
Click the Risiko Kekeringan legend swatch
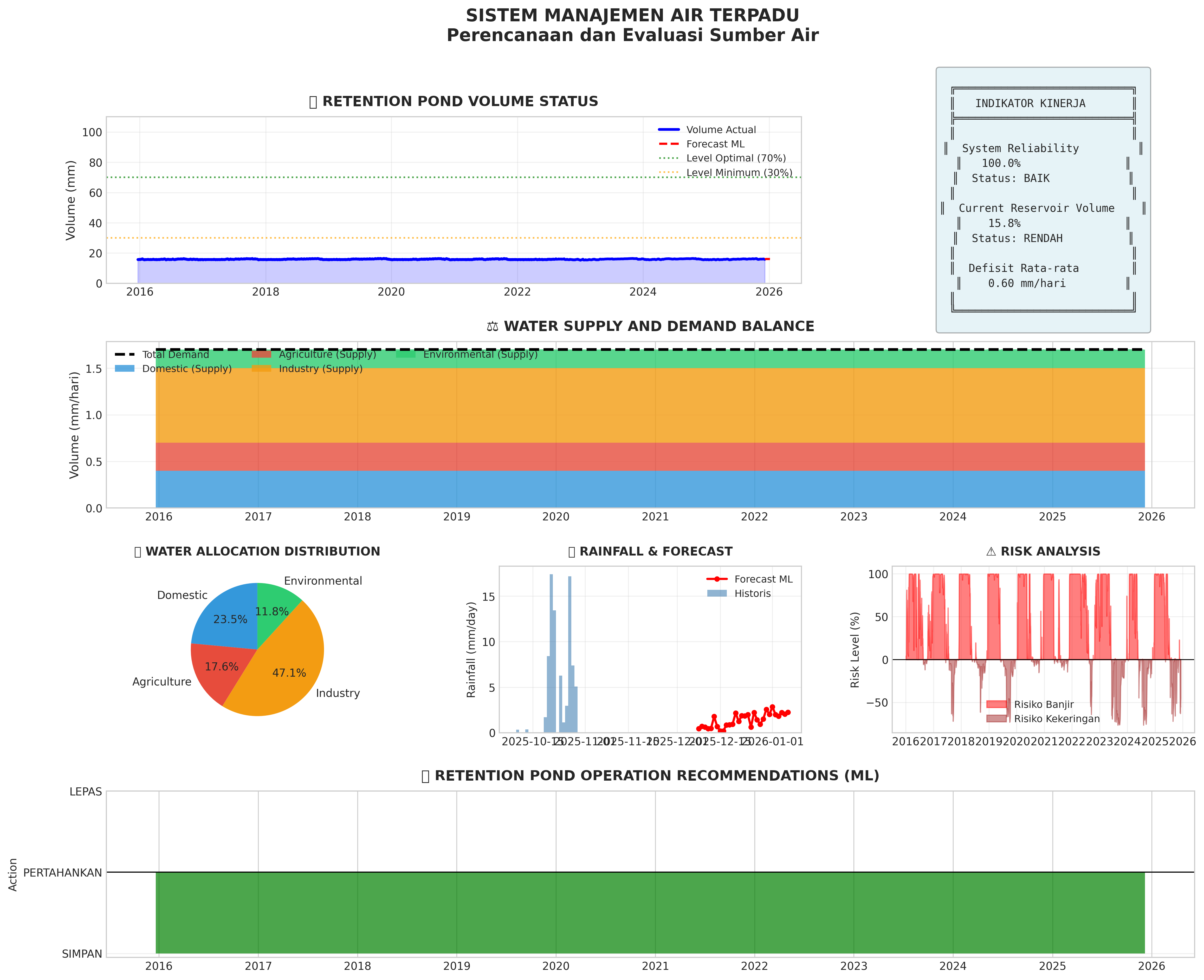point(996,719)
